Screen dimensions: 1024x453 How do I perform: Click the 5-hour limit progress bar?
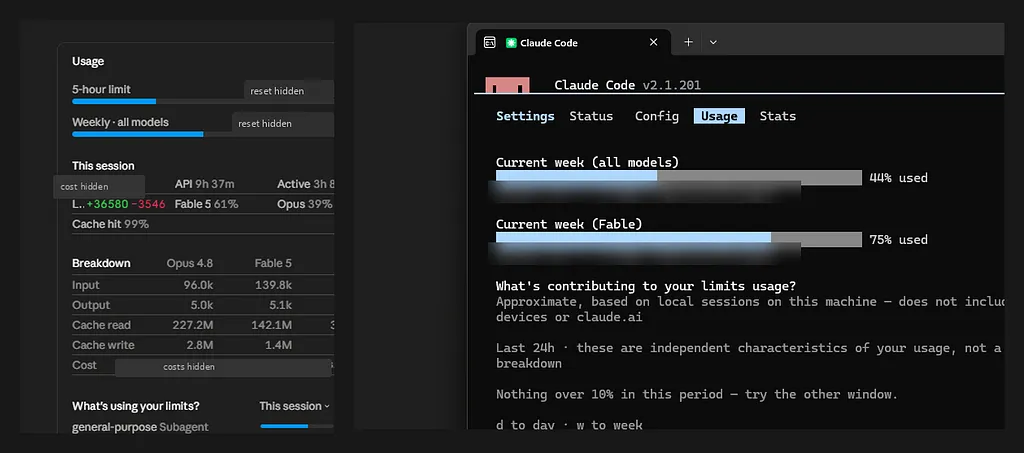coord(202,101)
